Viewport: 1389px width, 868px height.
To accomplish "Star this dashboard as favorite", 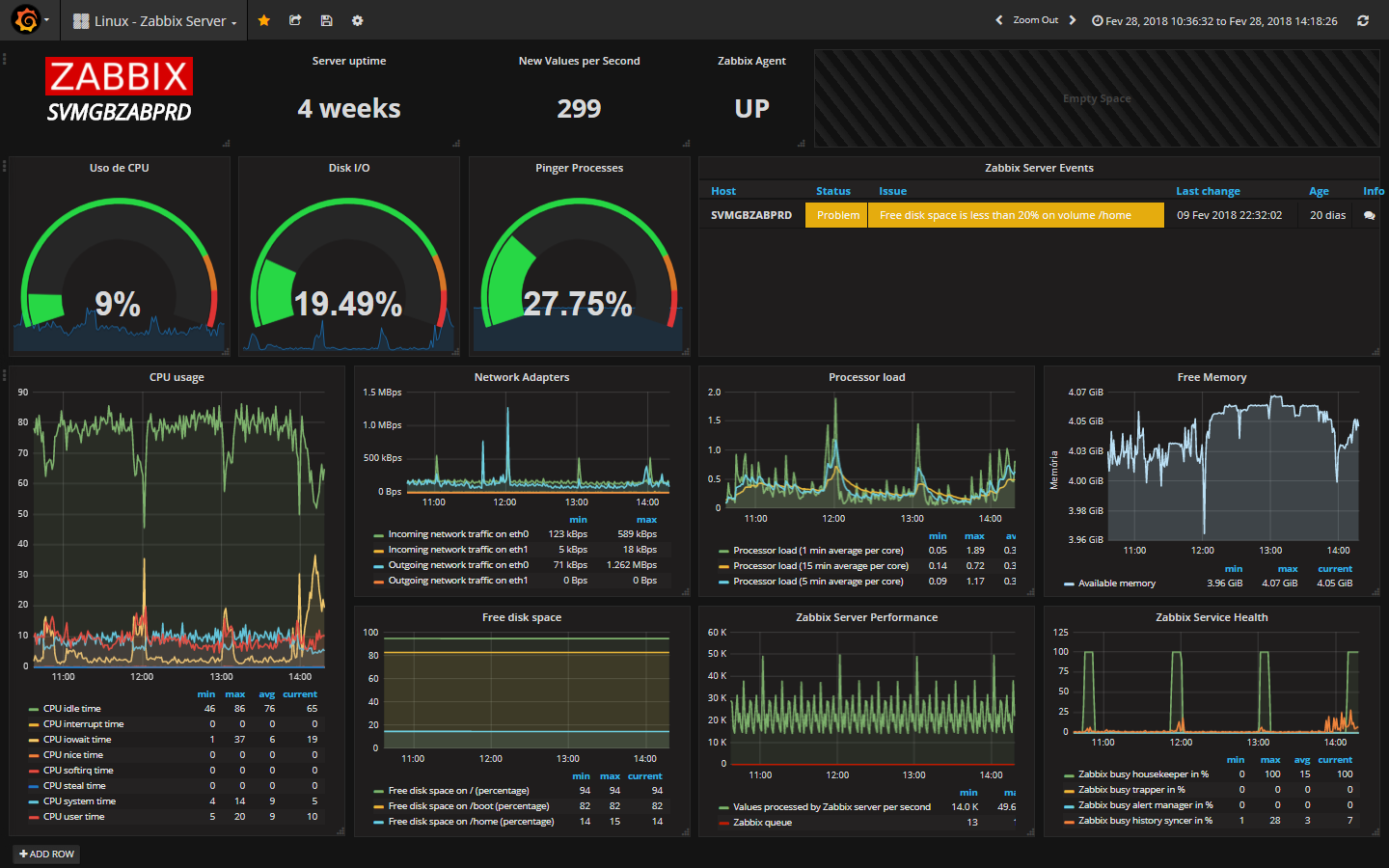I will [x=264, y=20].
